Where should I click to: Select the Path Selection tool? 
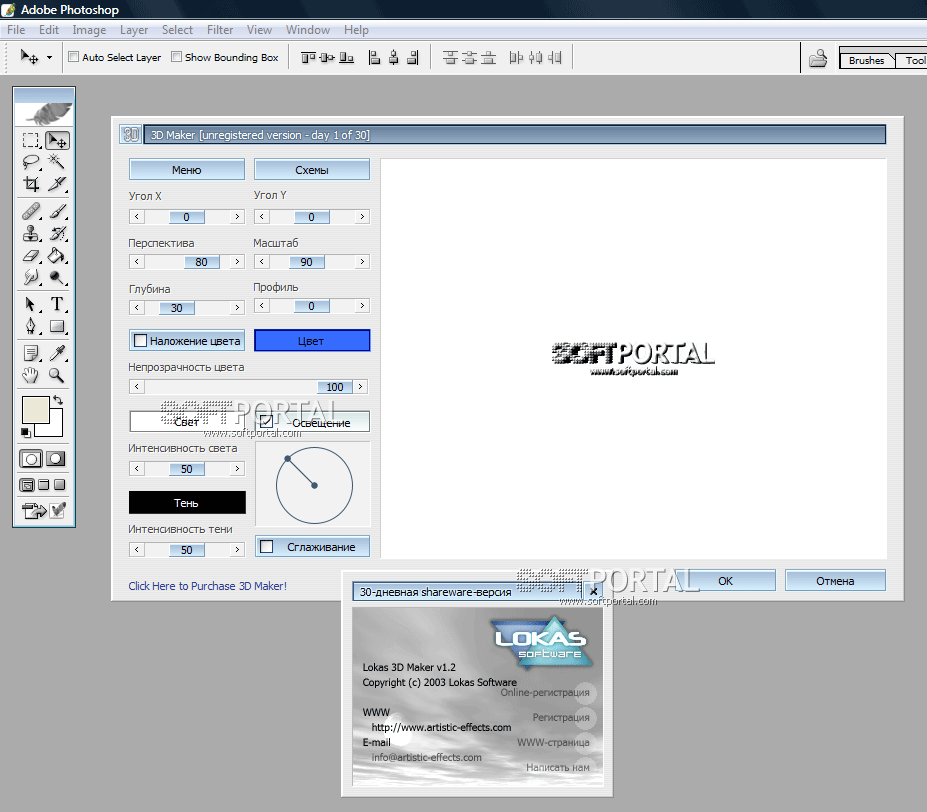click(x=31, y=304)
